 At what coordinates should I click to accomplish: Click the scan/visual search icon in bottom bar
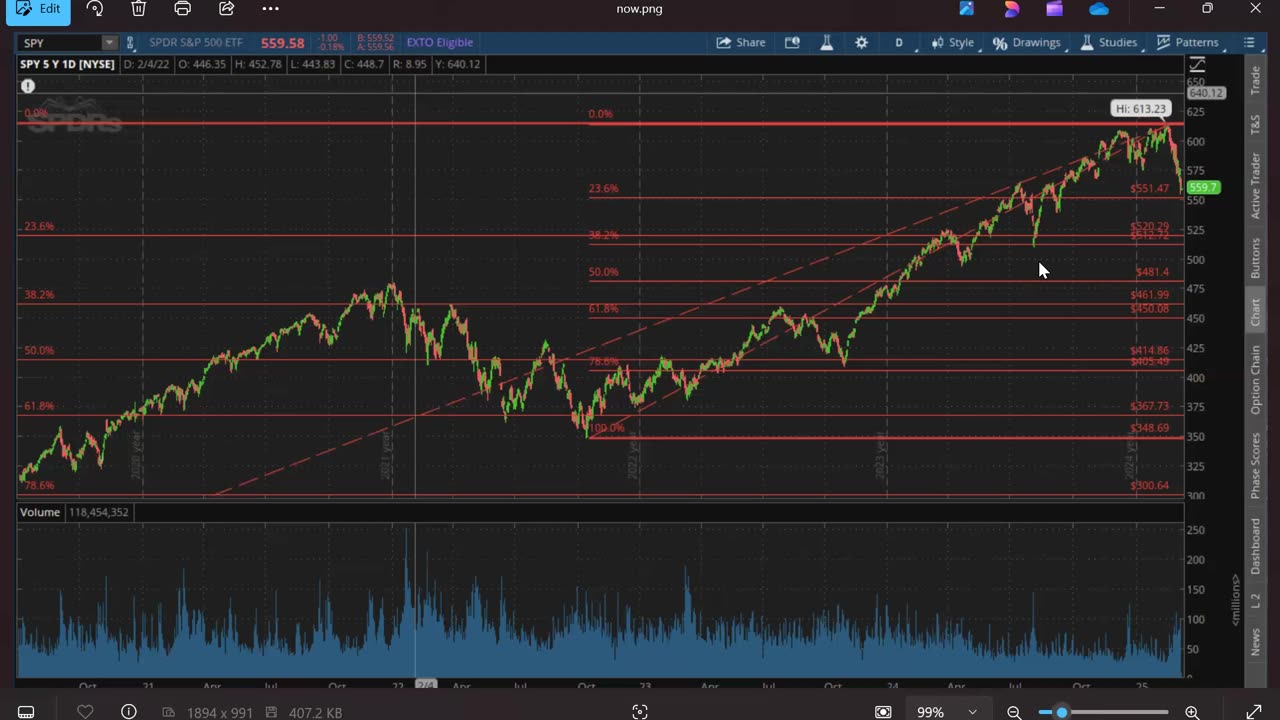[640, 712]
